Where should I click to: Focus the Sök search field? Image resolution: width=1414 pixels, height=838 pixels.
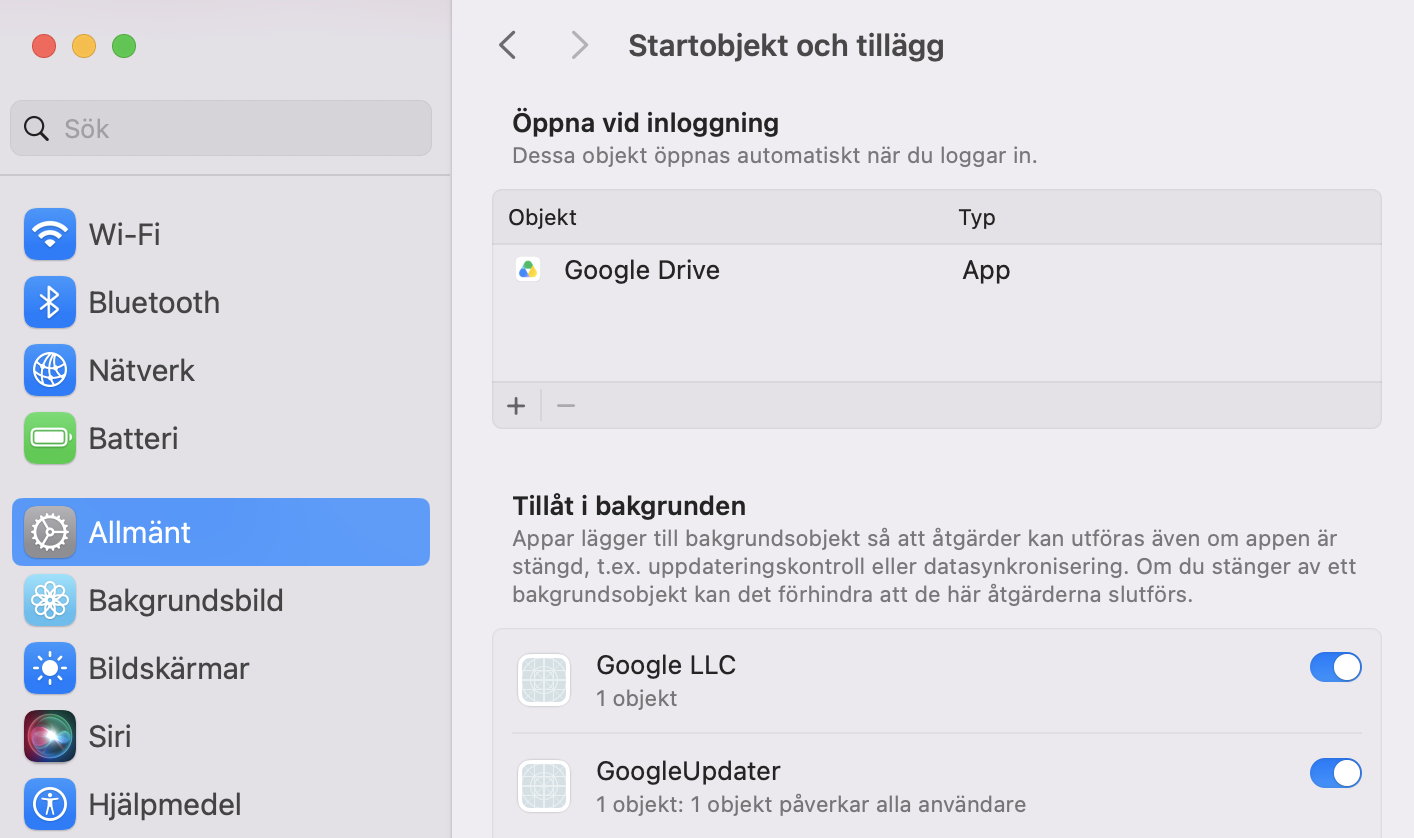pos(221,128)
